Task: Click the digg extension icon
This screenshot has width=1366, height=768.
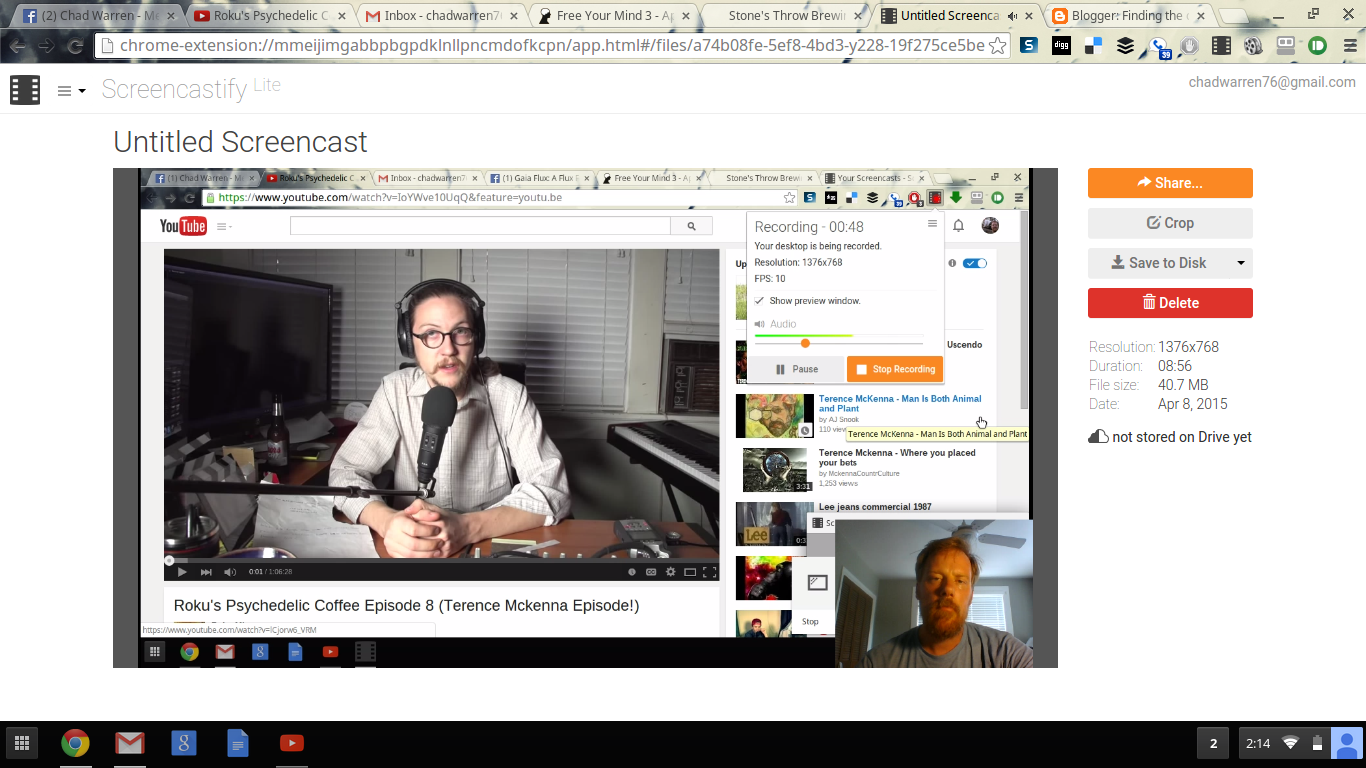Action: coord(1060,46)
